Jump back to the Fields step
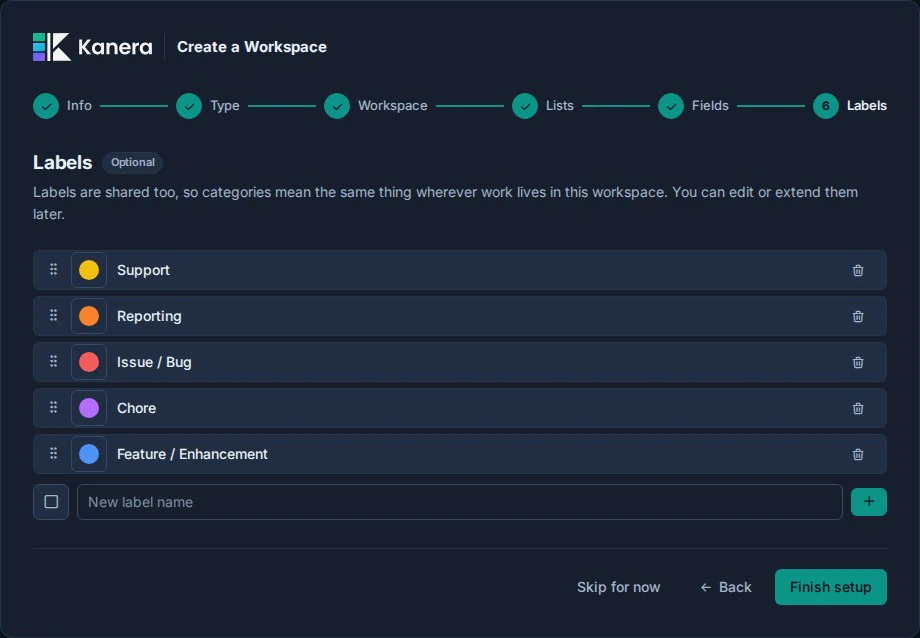 (x=694, y=106)
